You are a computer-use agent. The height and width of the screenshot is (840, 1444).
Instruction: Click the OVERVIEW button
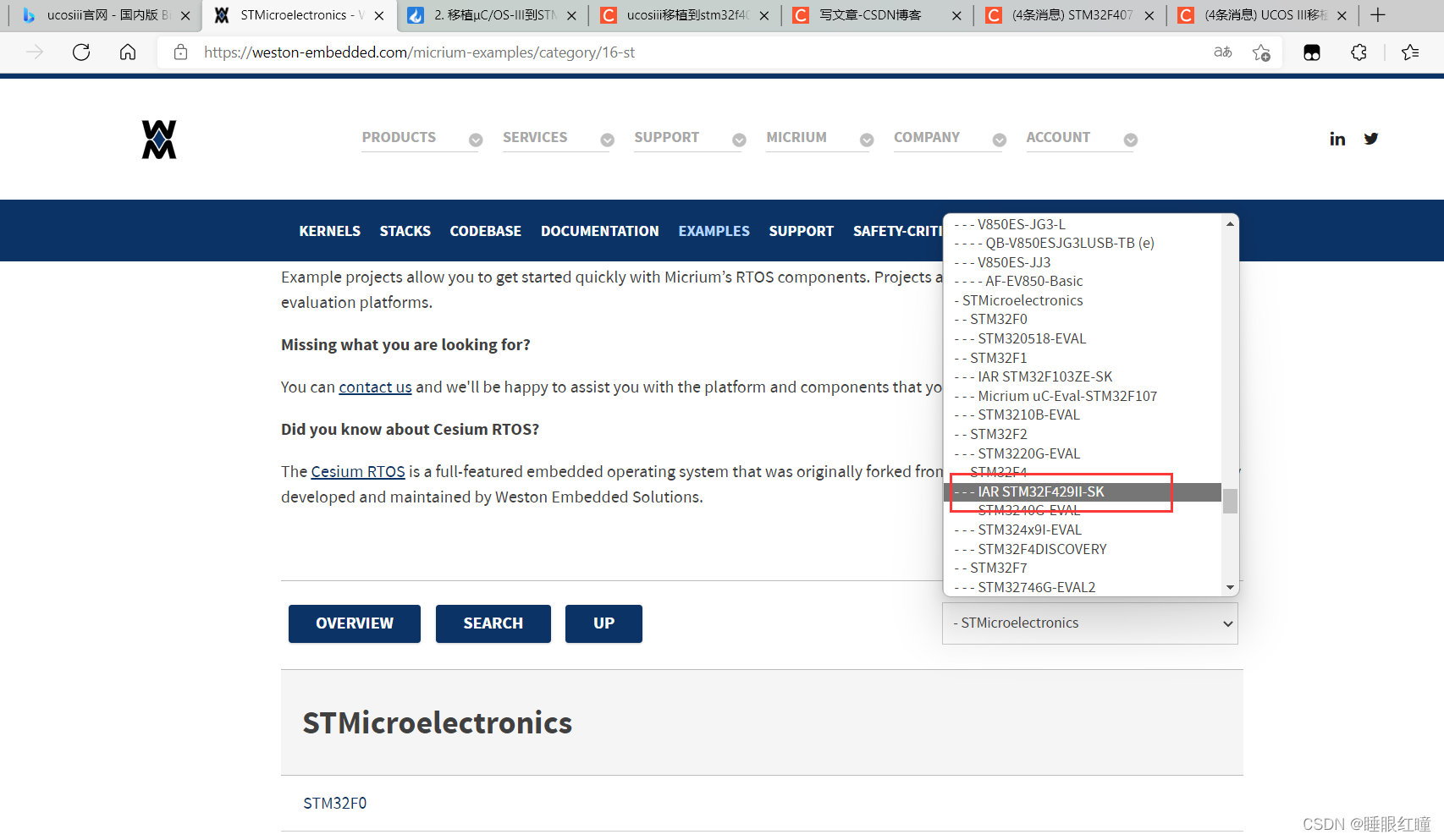(355, 623)
